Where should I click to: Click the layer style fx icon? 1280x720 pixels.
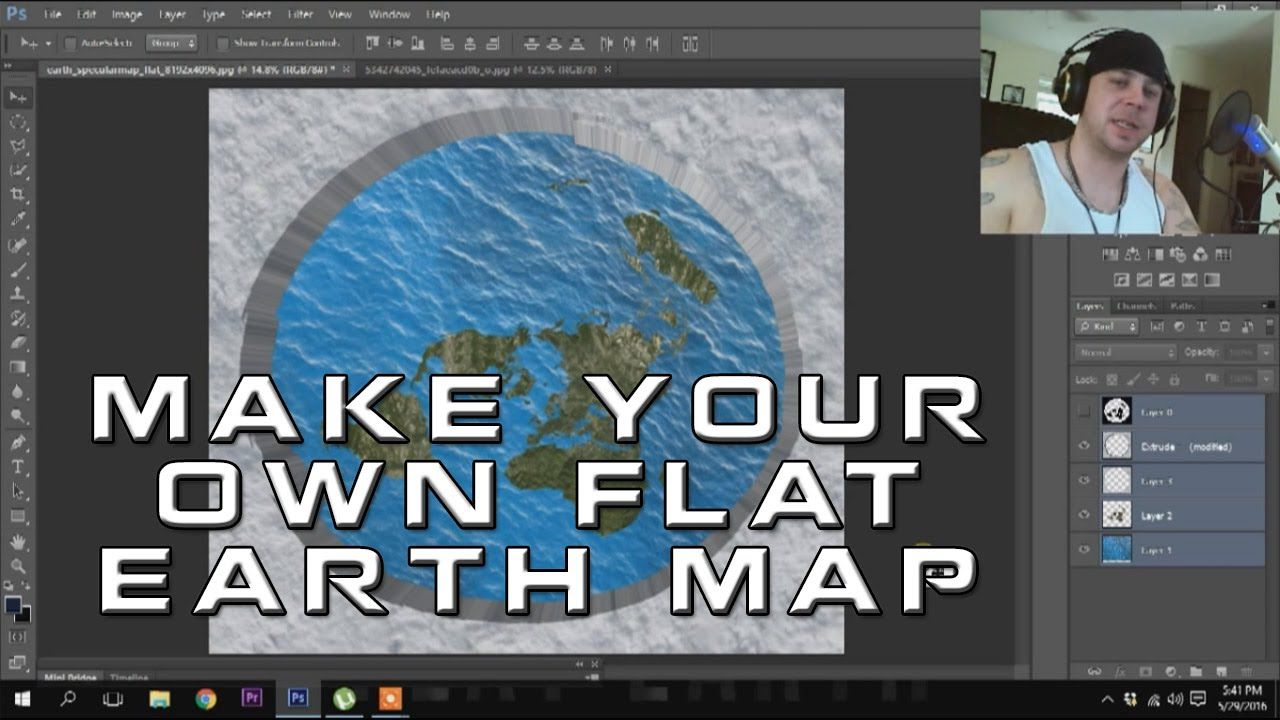click(1120, 671)
